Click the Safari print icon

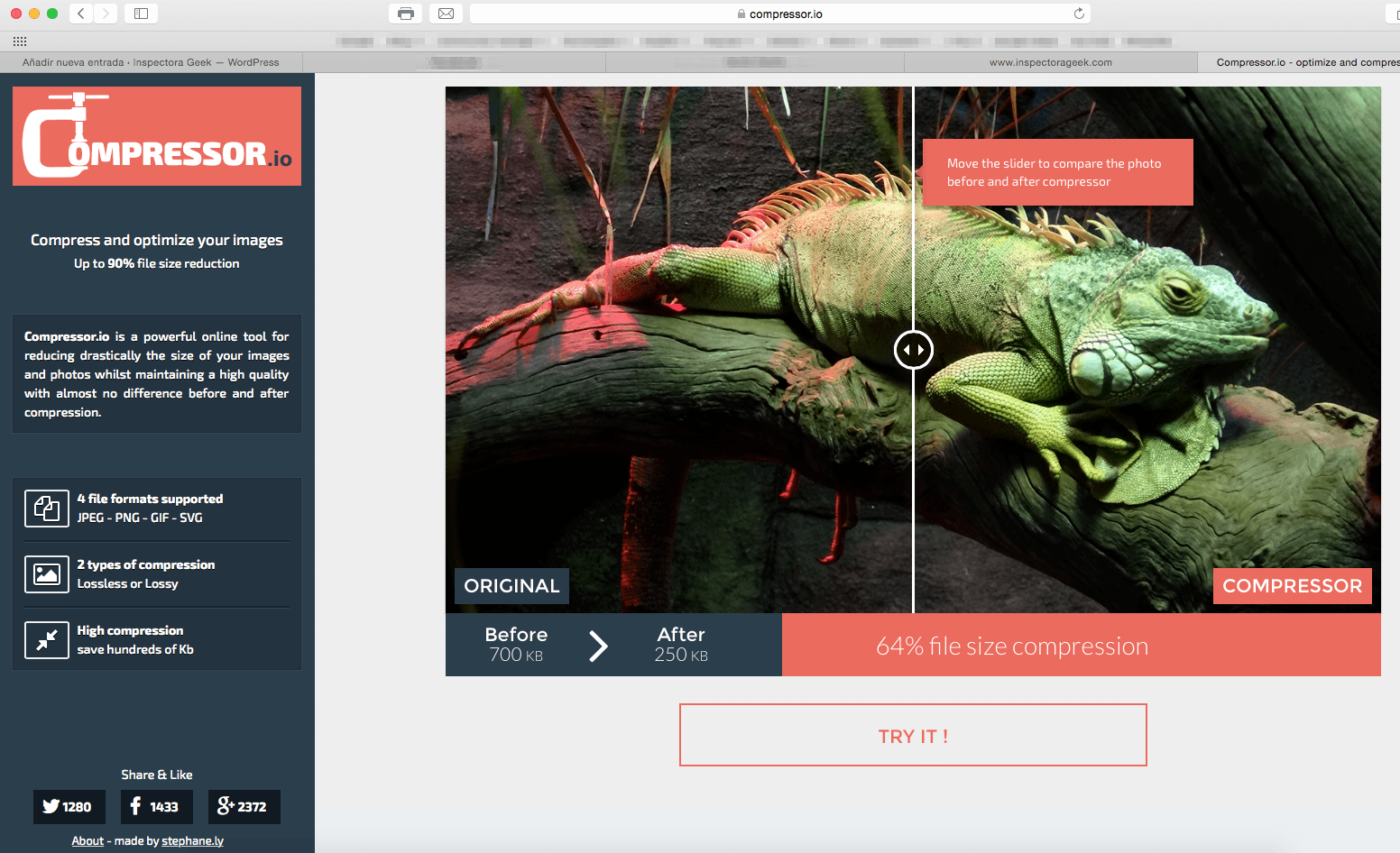click(406, 14)
